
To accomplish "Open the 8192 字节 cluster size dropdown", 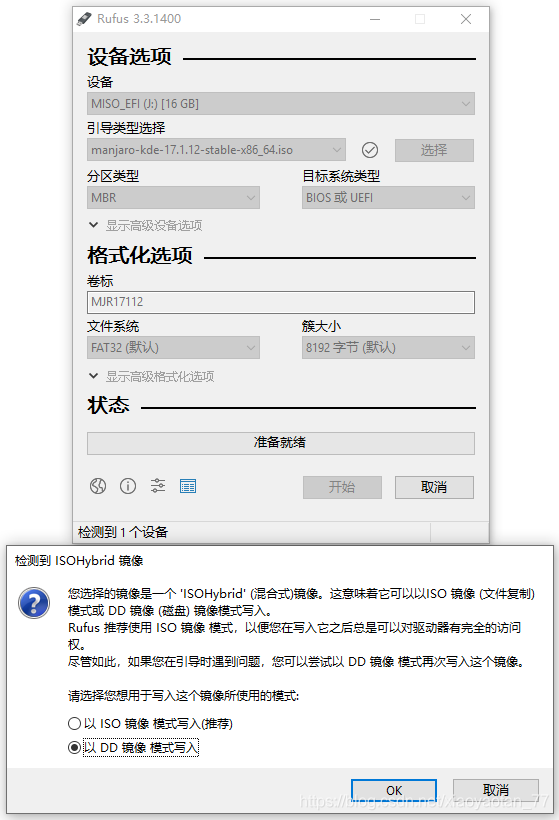I will (388, 348).
